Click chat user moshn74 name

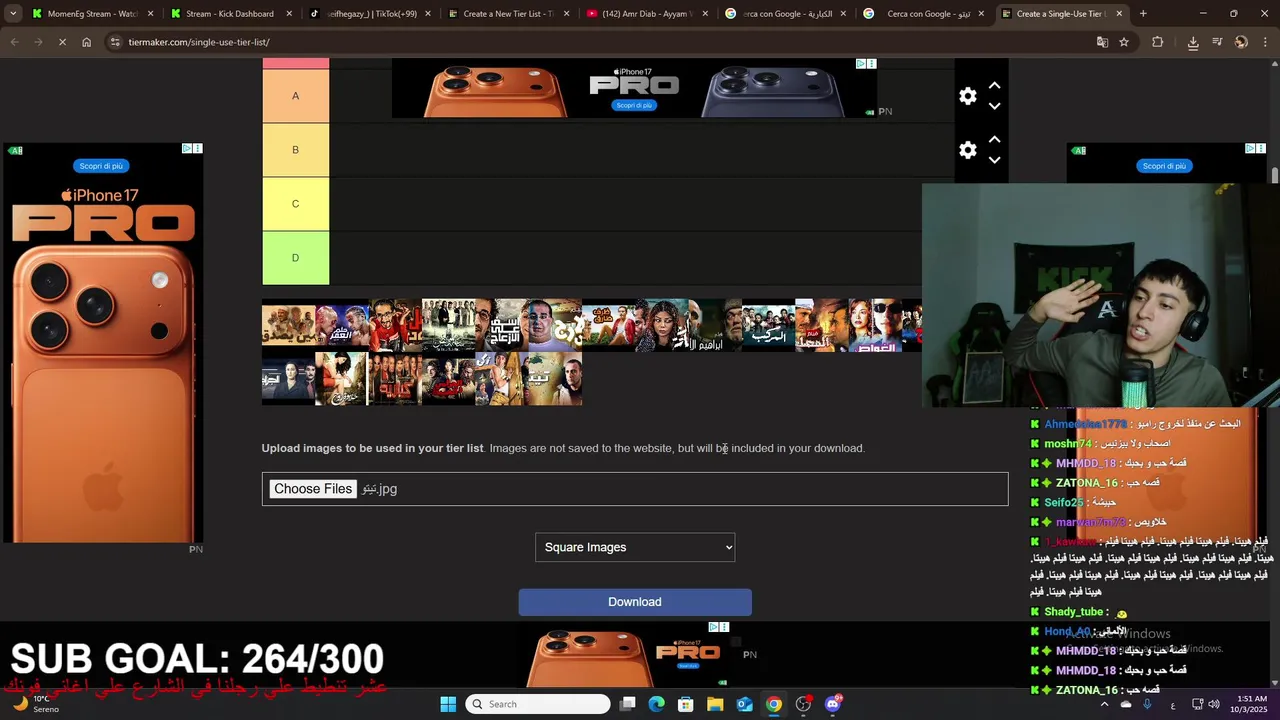tap(1068, 443)
